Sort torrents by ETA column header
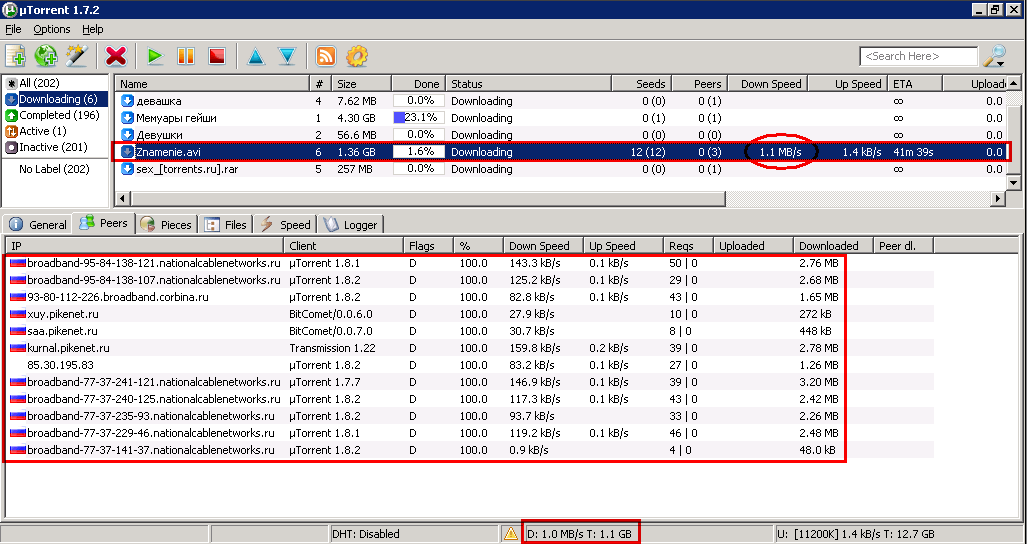 916,84
